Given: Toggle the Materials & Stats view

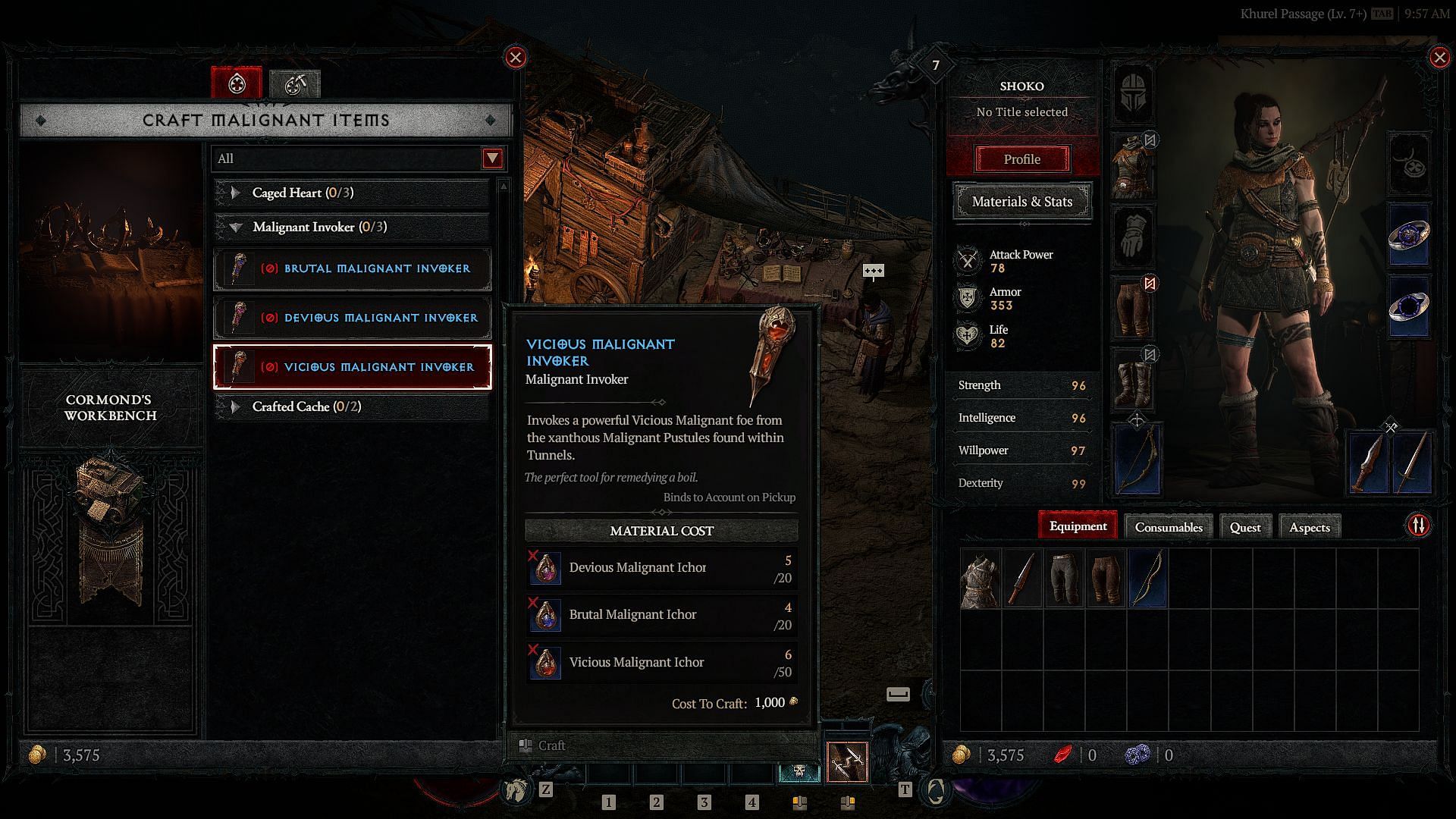Looking at the screenshot, I should pyautogui.click(x=1021, y=201).
